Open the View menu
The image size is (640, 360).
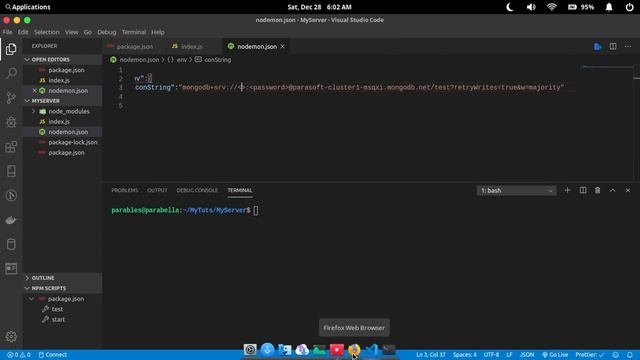pyautogui.click(x=71, y=32)
